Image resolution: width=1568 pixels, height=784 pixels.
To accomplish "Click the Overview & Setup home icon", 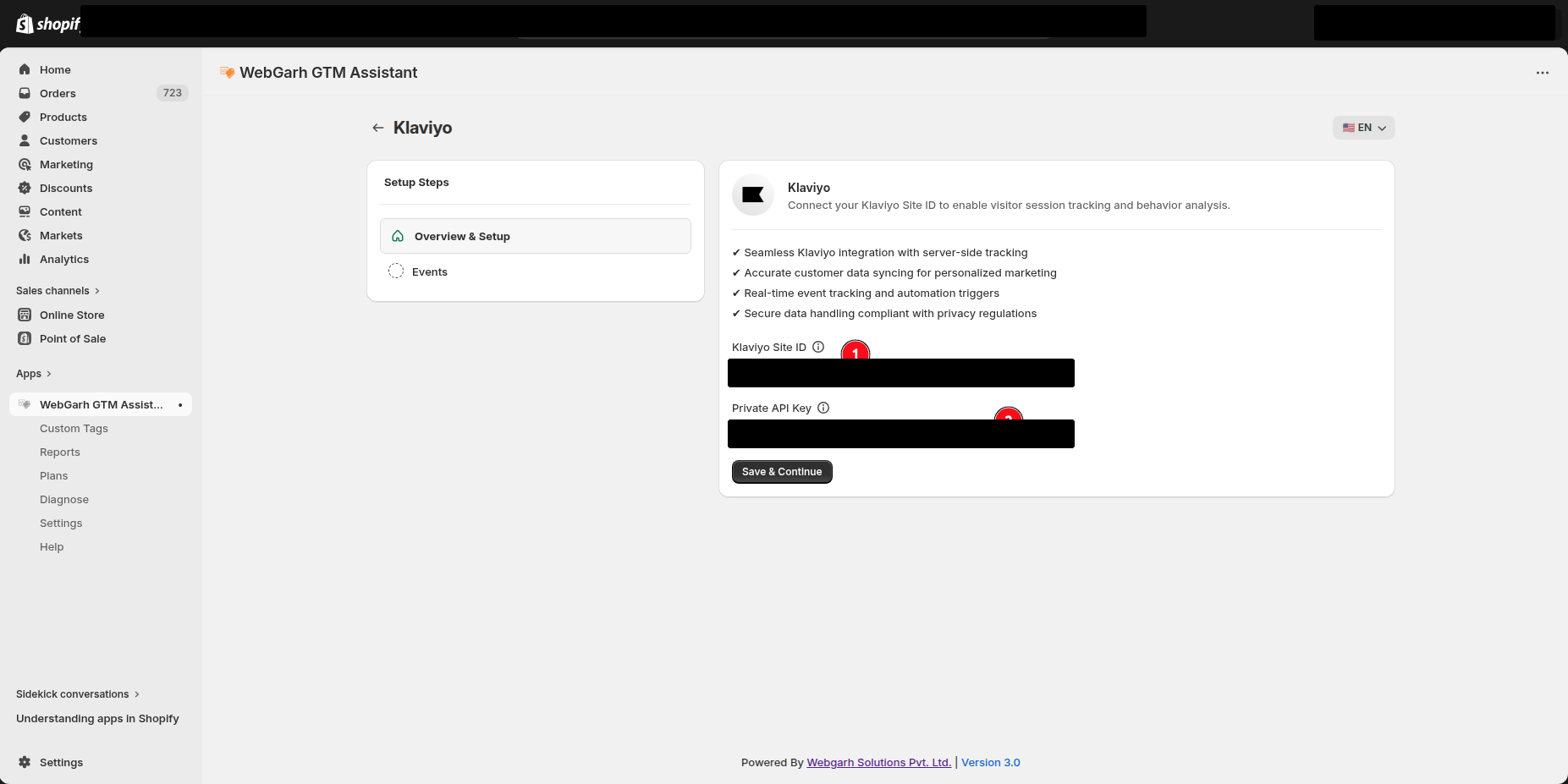I will tap(398, 236).
